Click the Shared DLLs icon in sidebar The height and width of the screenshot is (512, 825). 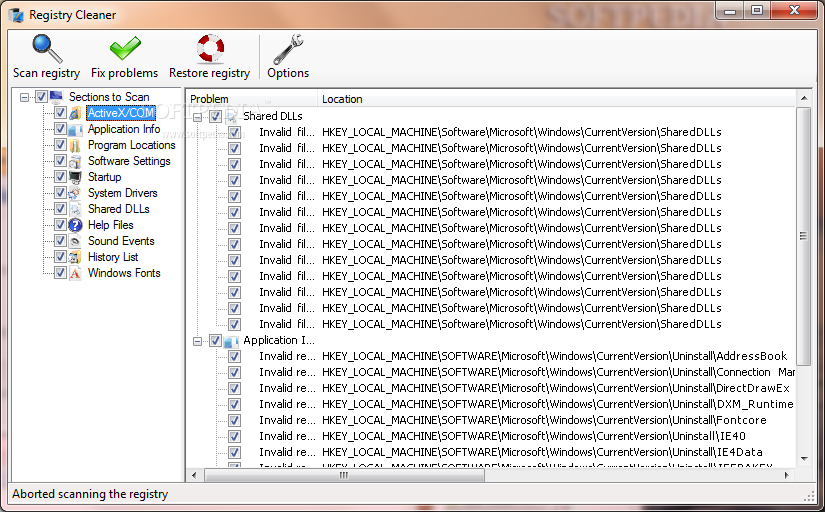coord(75,209)
